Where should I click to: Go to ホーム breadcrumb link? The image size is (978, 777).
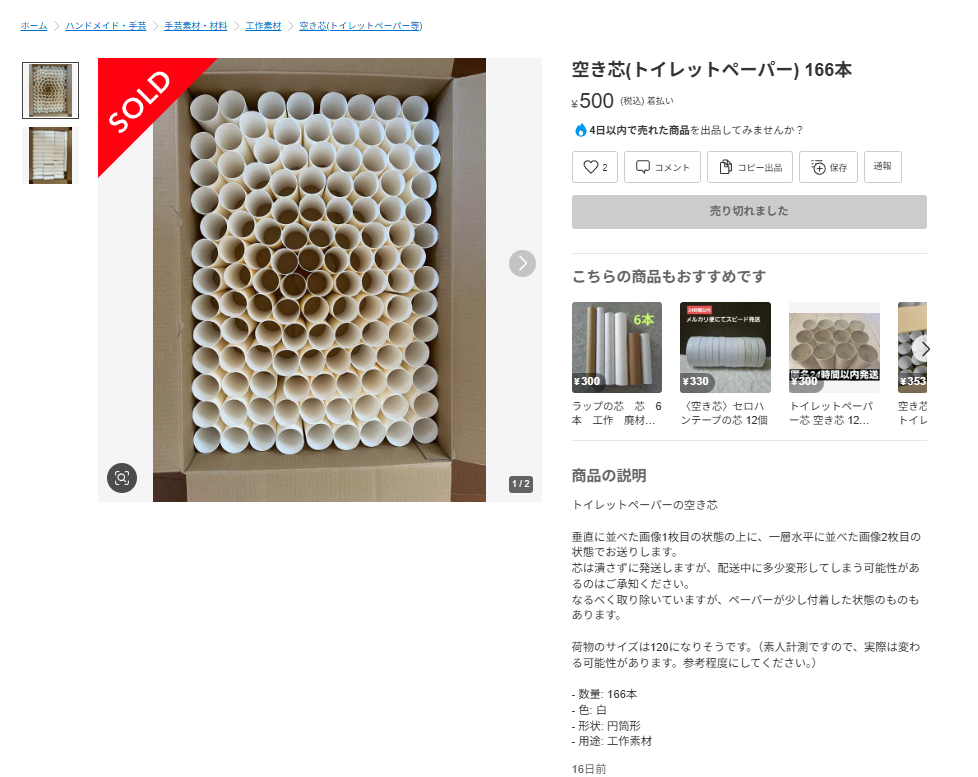click(x=34, y=26)
